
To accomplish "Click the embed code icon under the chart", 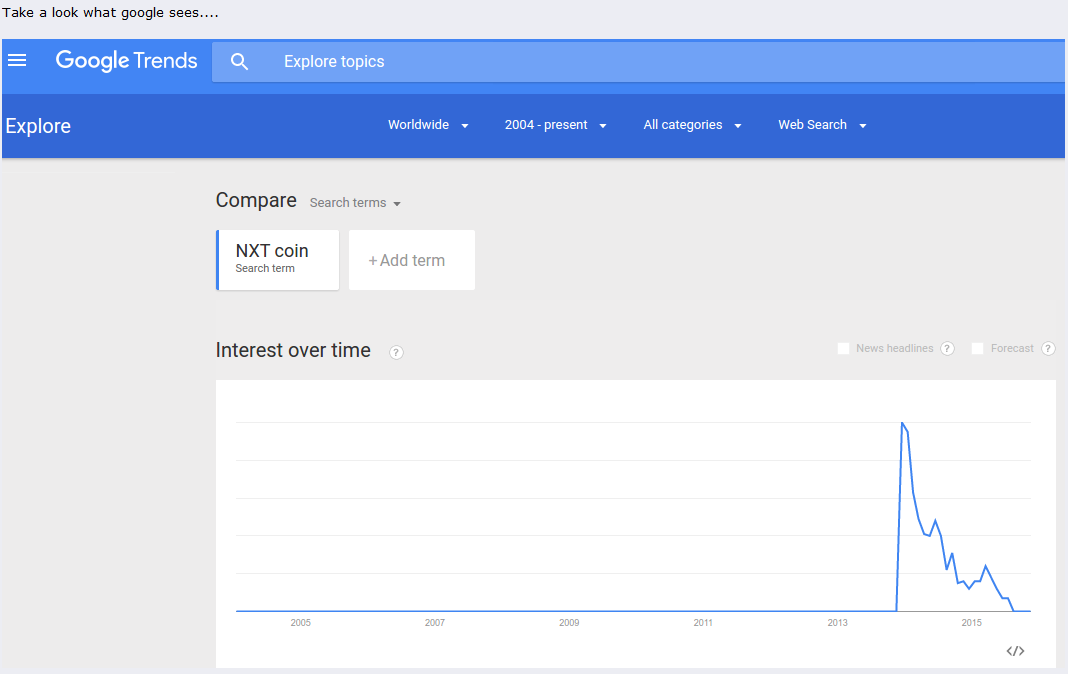I will tap(1015, 651).
